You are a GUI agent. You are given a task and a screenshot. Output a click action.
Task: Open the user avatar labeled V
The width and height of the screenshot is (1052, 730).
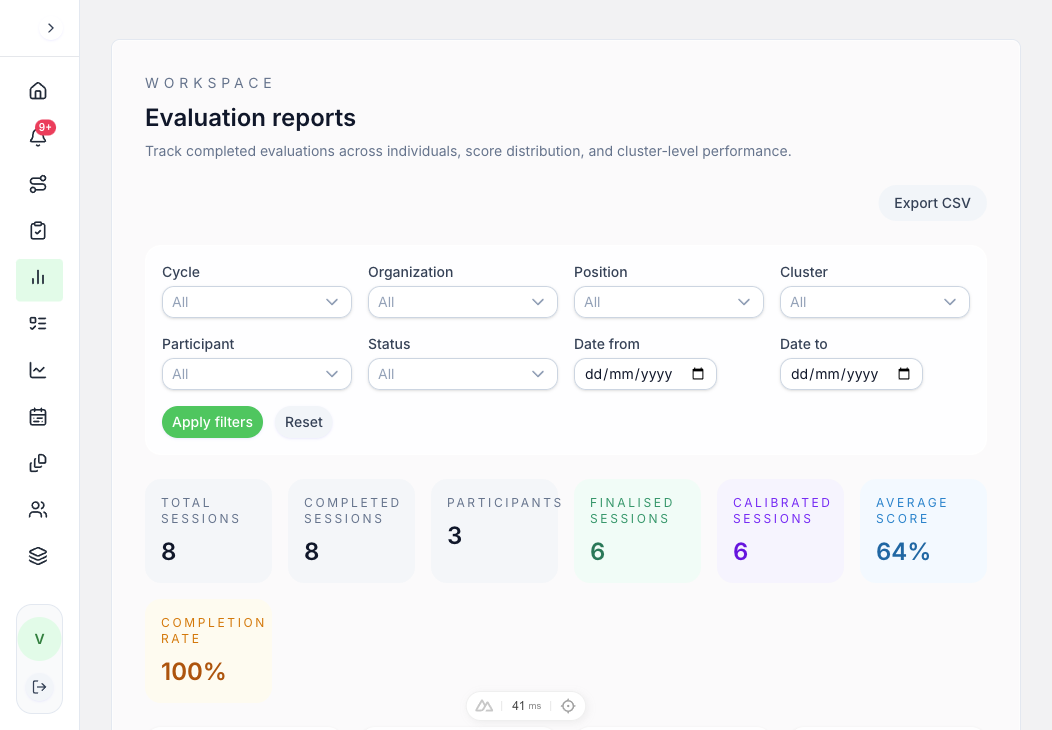click(x=40, y=639)
